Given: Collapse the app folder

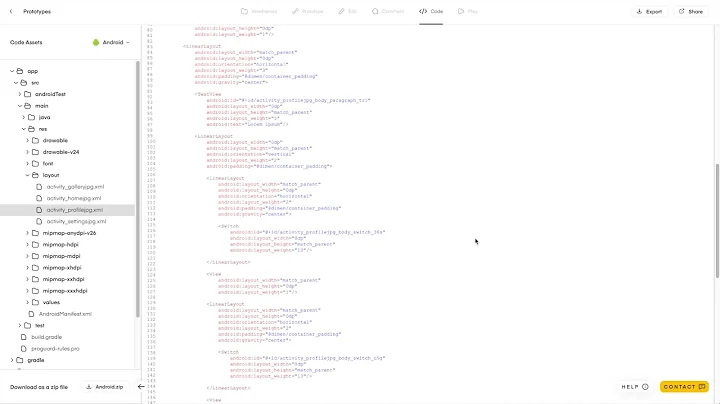Looking at the screenshot, I should click(x=12, y=71).
